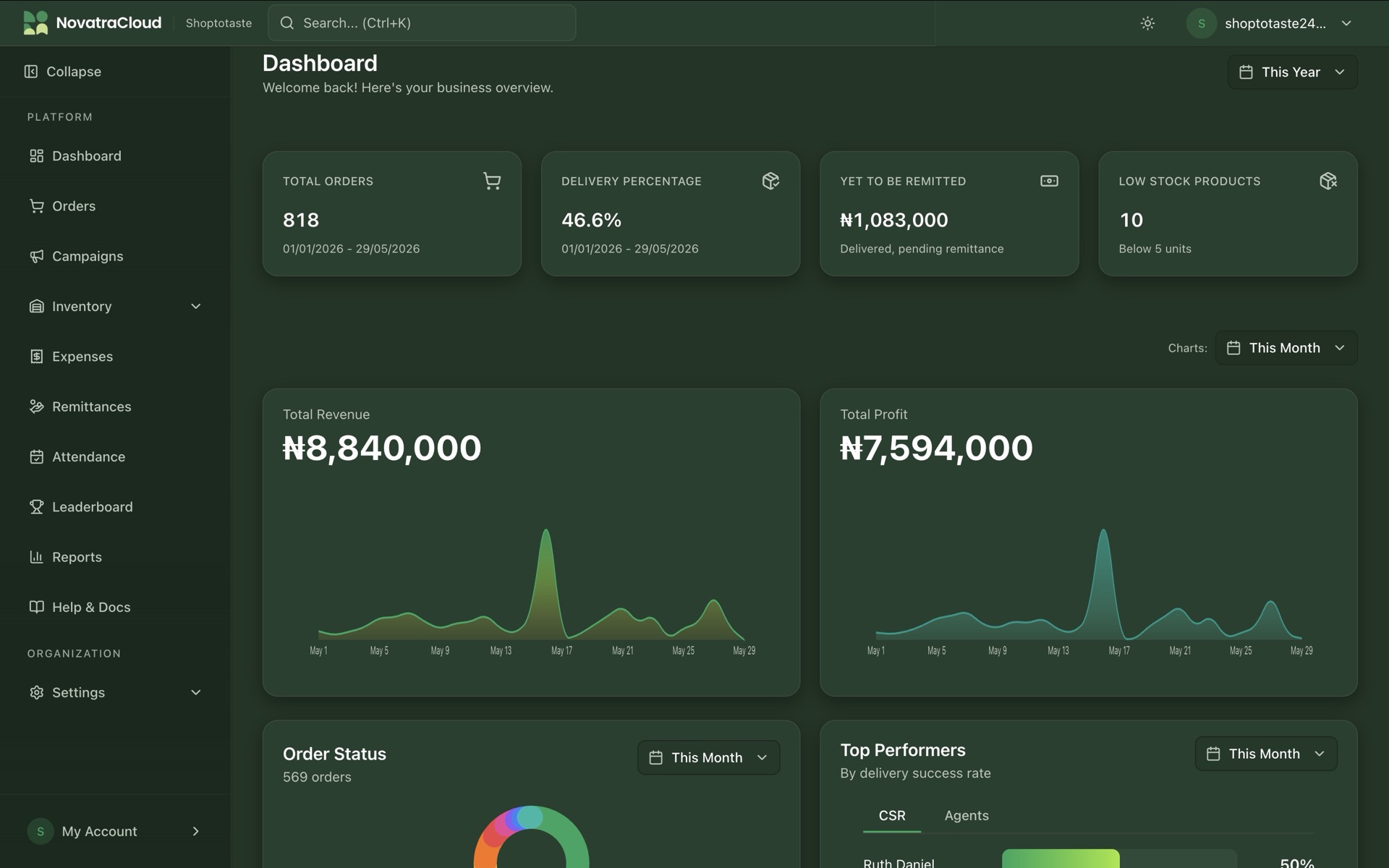The height and width of the screenshot is (868, 1389).
Task: Click the Collapse sidebar panel icon
Action: click(31, 72)
